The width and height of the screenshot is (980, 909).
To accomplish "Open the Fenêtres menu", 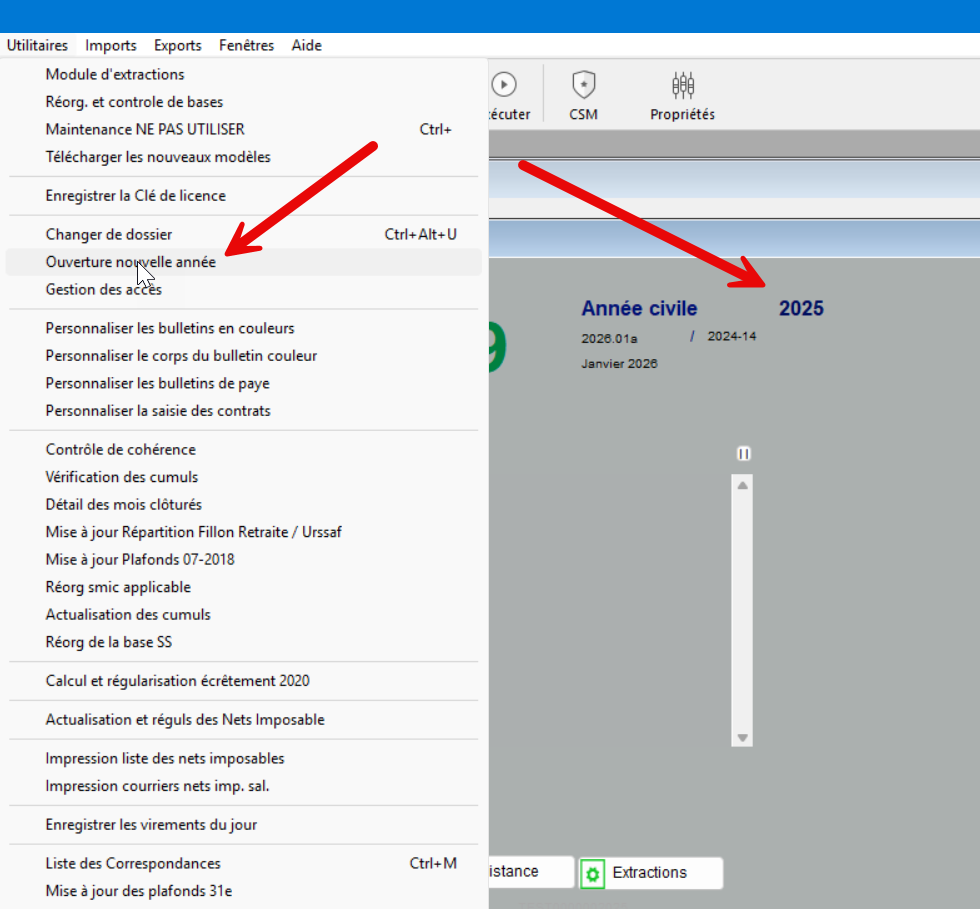I will (247, 45).
